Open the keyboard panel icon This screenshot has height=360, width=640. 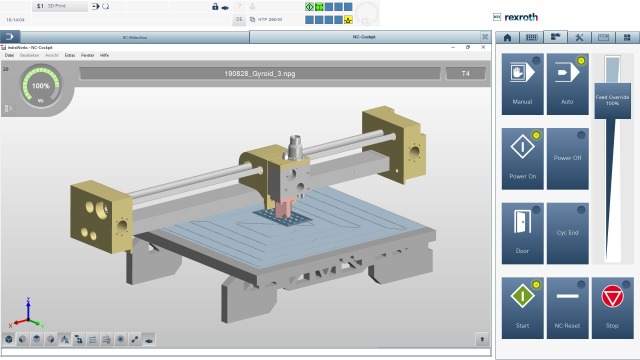pyautogui.click(x=531, y=38)
